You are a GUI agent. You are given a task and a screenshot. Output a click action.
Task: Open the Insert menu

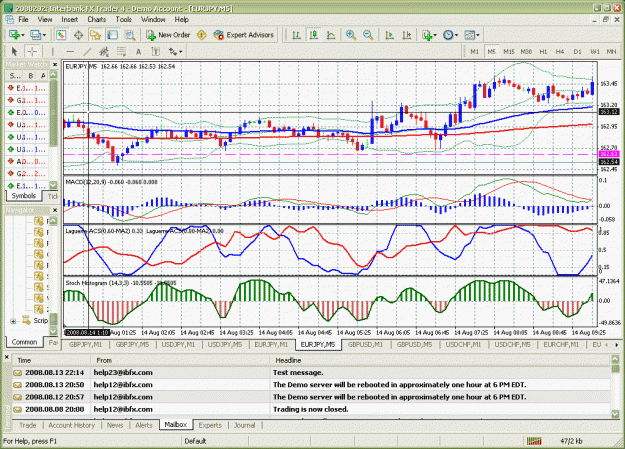[70, 20]
